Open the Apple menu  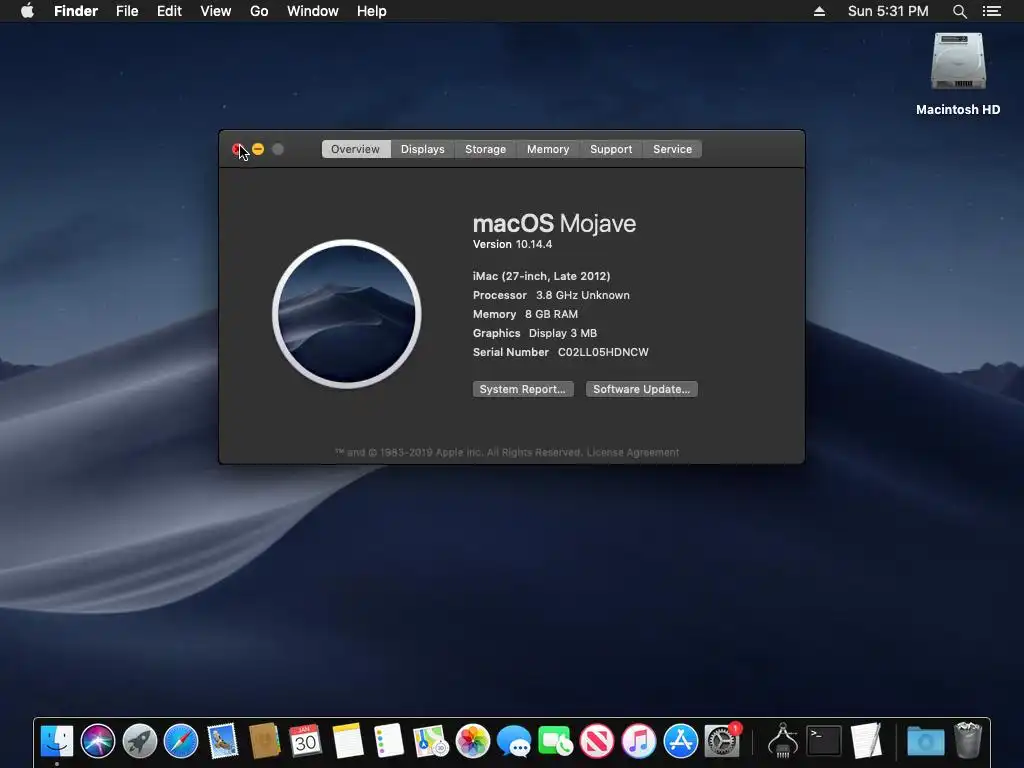point(27,10)
